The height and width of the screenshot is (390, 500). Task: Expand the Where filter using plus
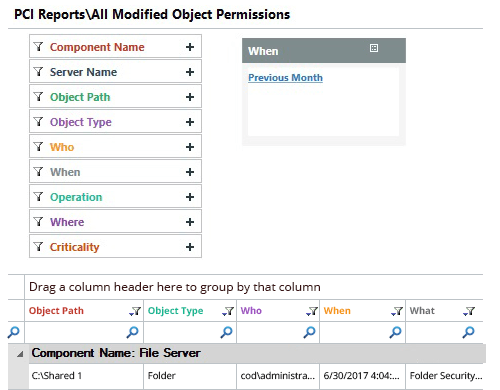(x=190, y=222)
